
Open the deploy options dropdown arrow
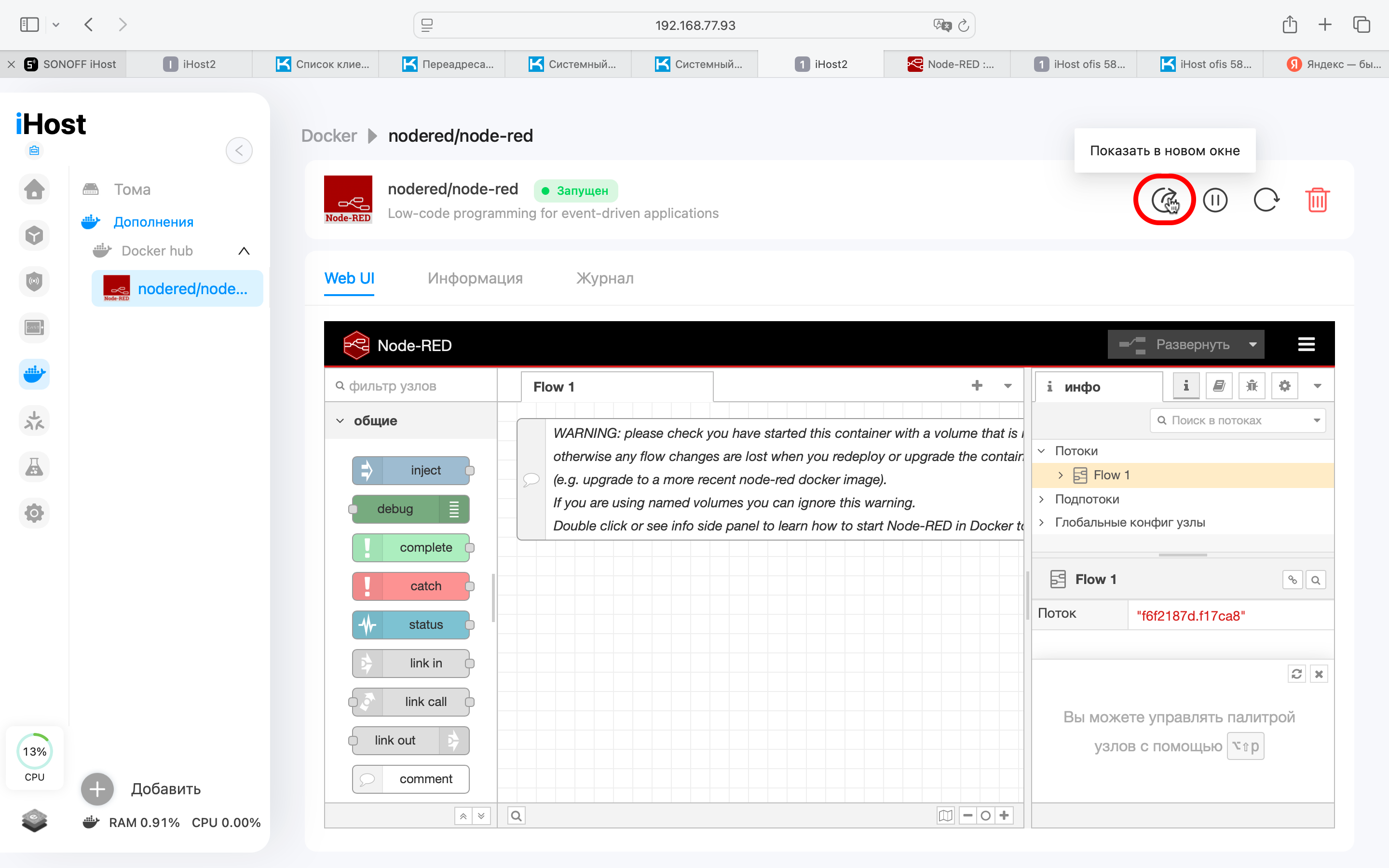[x=1253, y=344]
